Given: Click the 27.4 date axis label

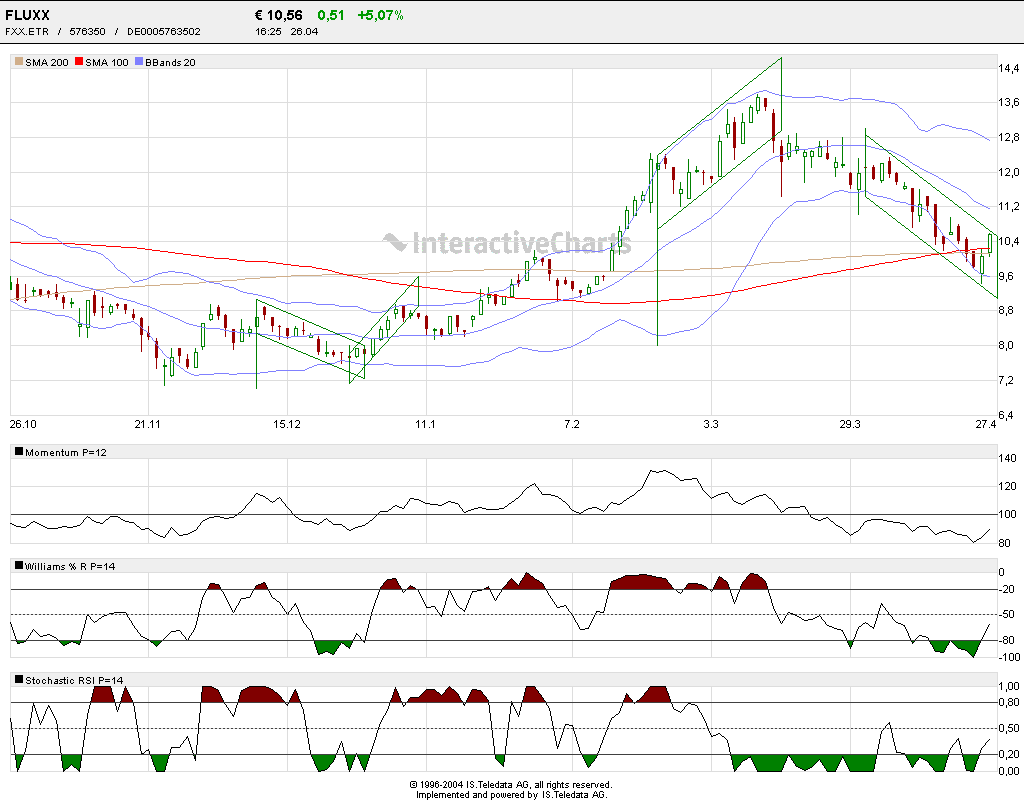Looking at the screenshot, I should [985, 424].
